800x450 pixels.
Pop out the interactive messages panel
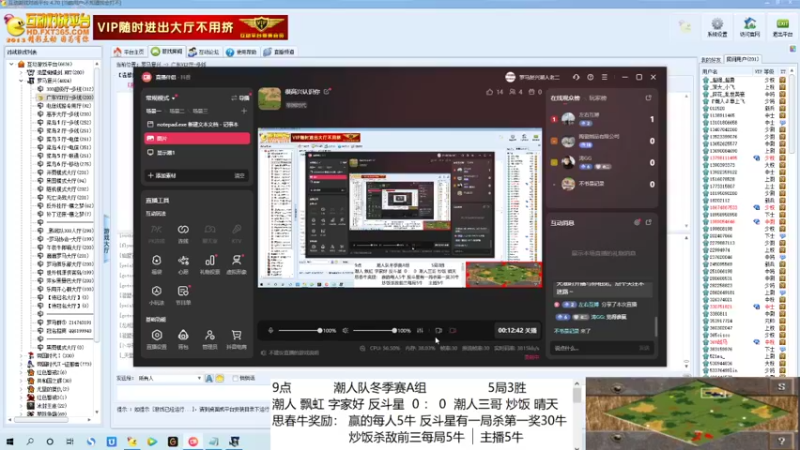[648, 222]
